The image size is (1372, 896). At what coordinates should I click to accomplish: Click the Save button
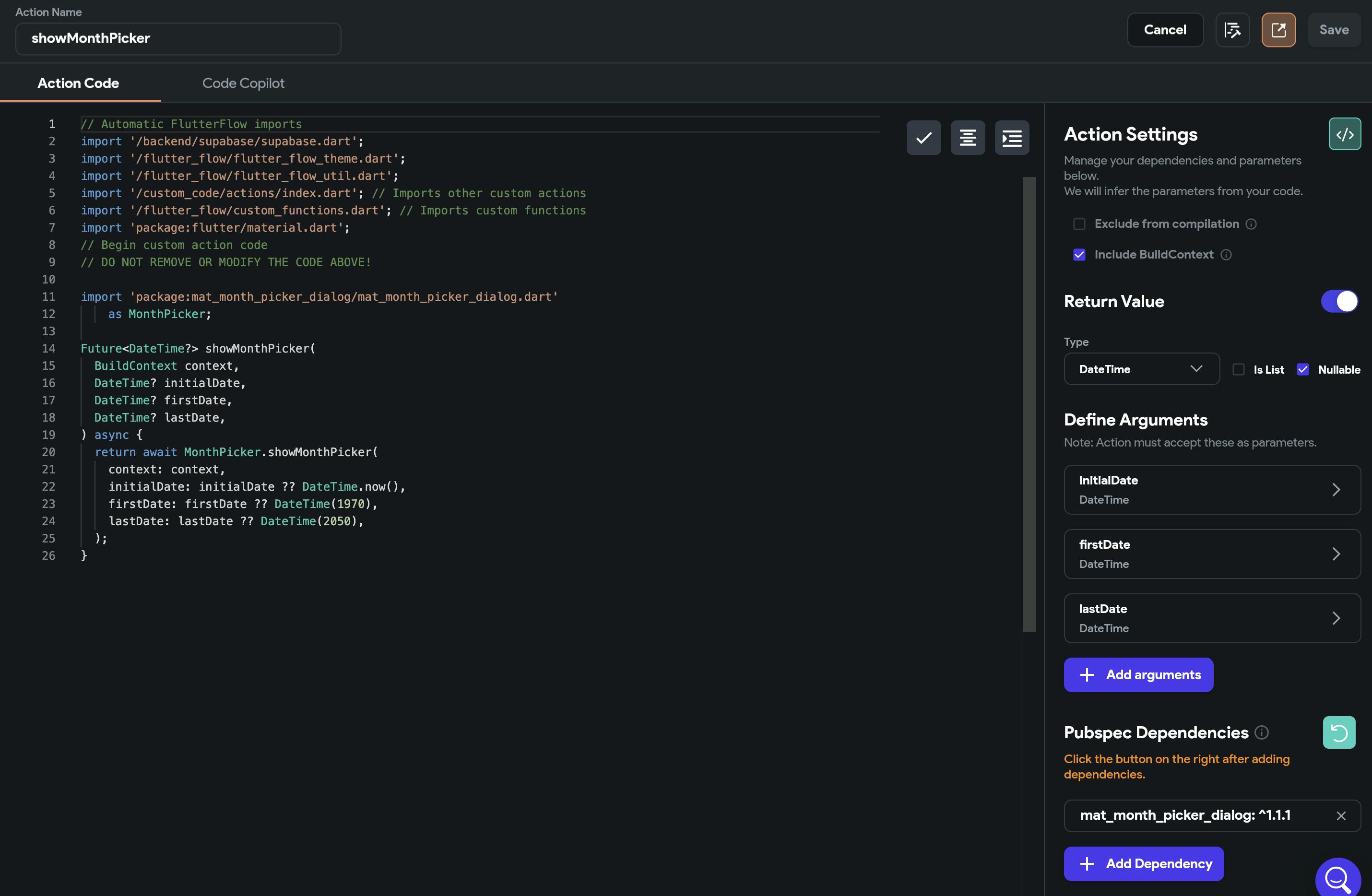1334,30
